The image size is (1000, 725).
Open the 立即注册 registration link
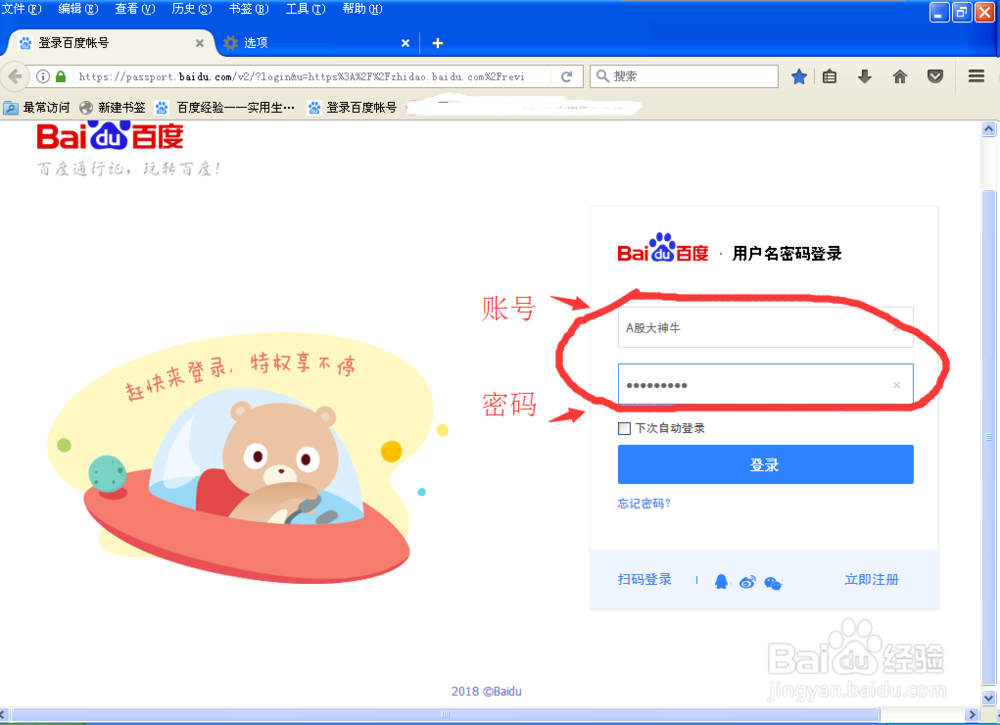pos(871,579)
